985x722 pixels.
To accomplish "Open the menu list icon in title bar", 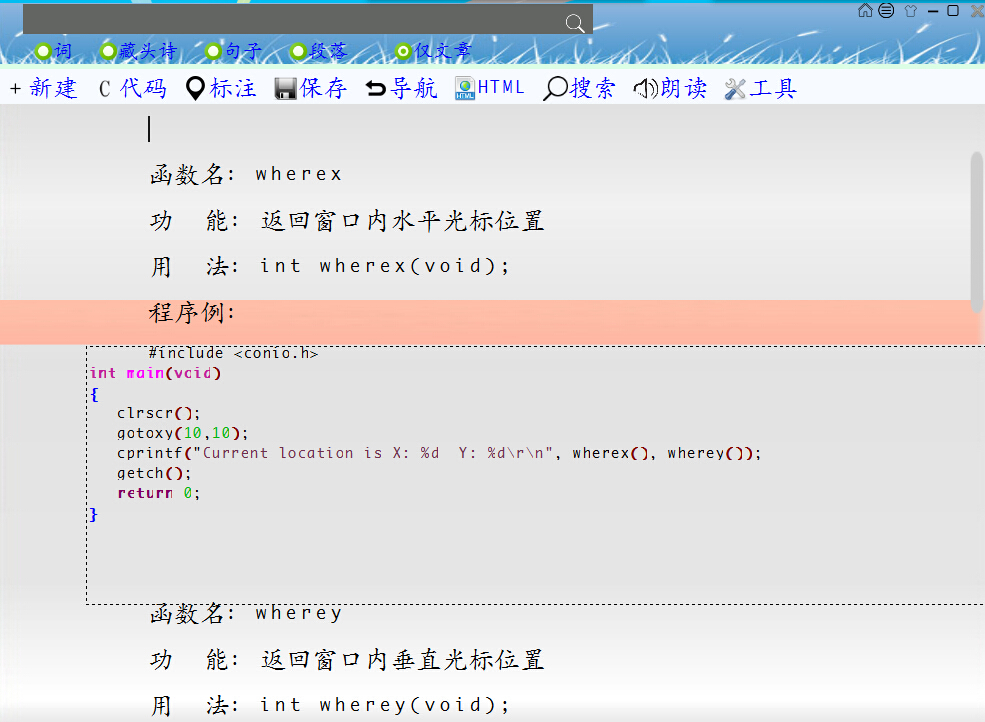I will coord(886,11).
